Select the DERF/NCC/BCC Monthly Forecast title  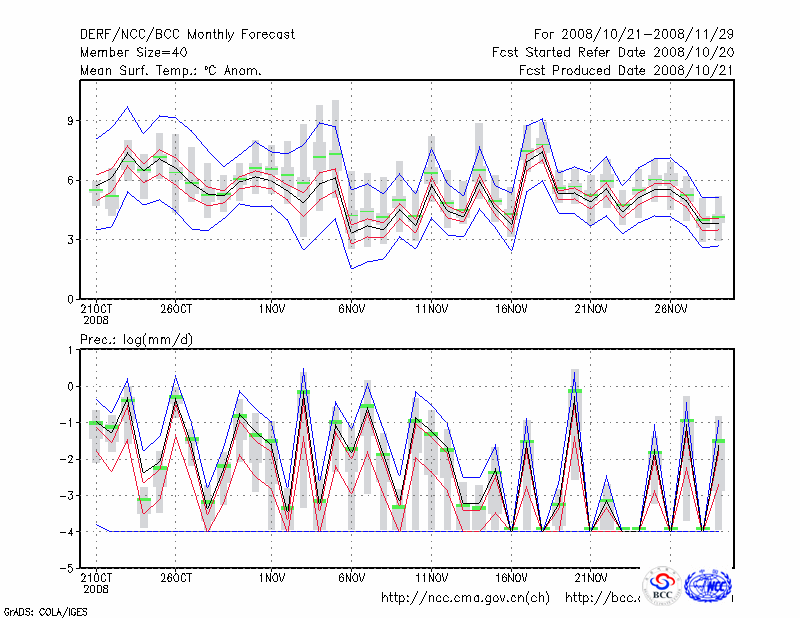pyautogui.click(x=187, y=35)
